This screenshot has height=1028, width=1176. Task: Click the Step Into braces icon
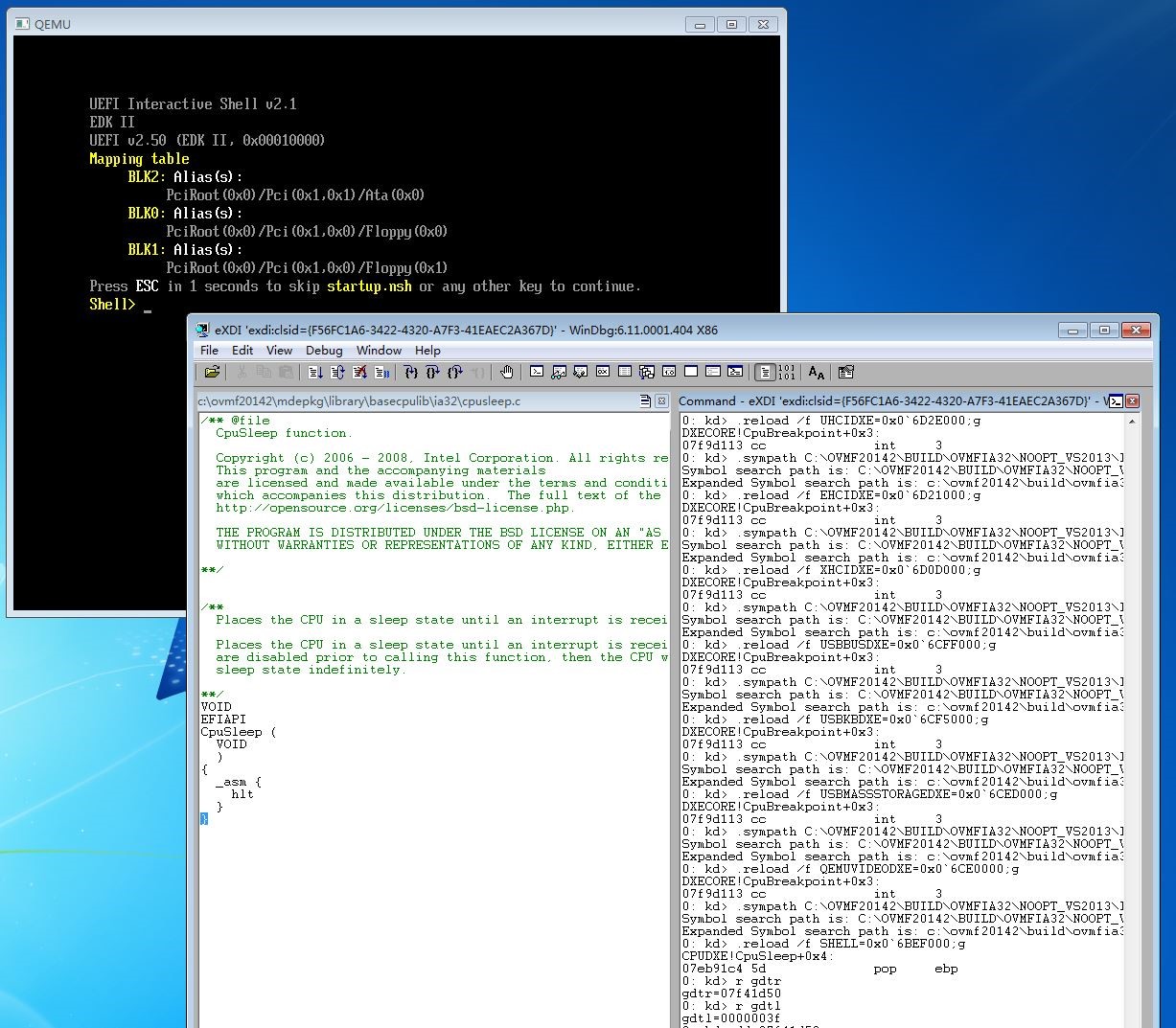pyautogui.click(x=410, y=372)
